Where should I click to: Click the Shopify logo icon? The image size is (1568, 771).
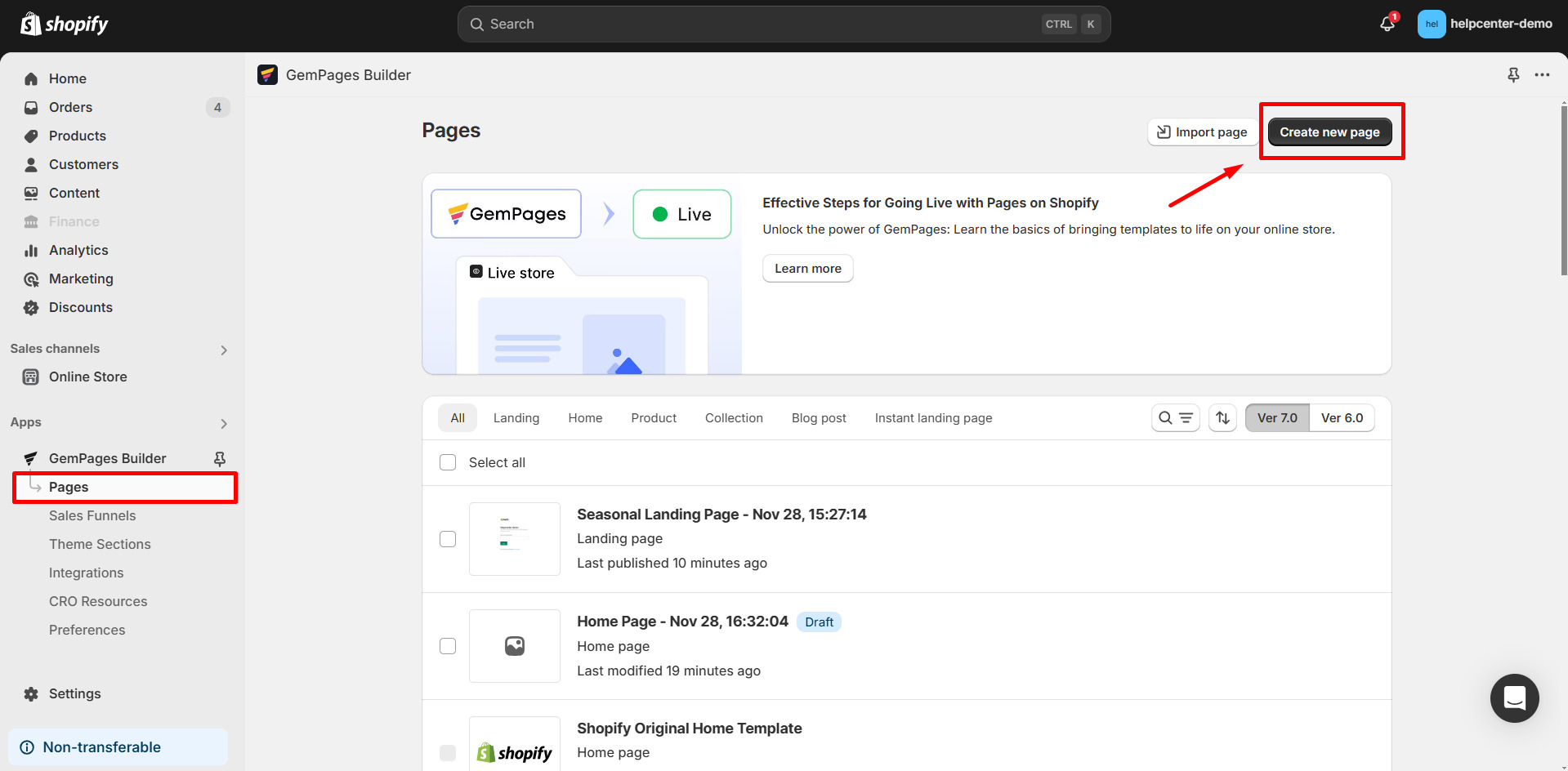pyautogui.click(x=30, y=23)
